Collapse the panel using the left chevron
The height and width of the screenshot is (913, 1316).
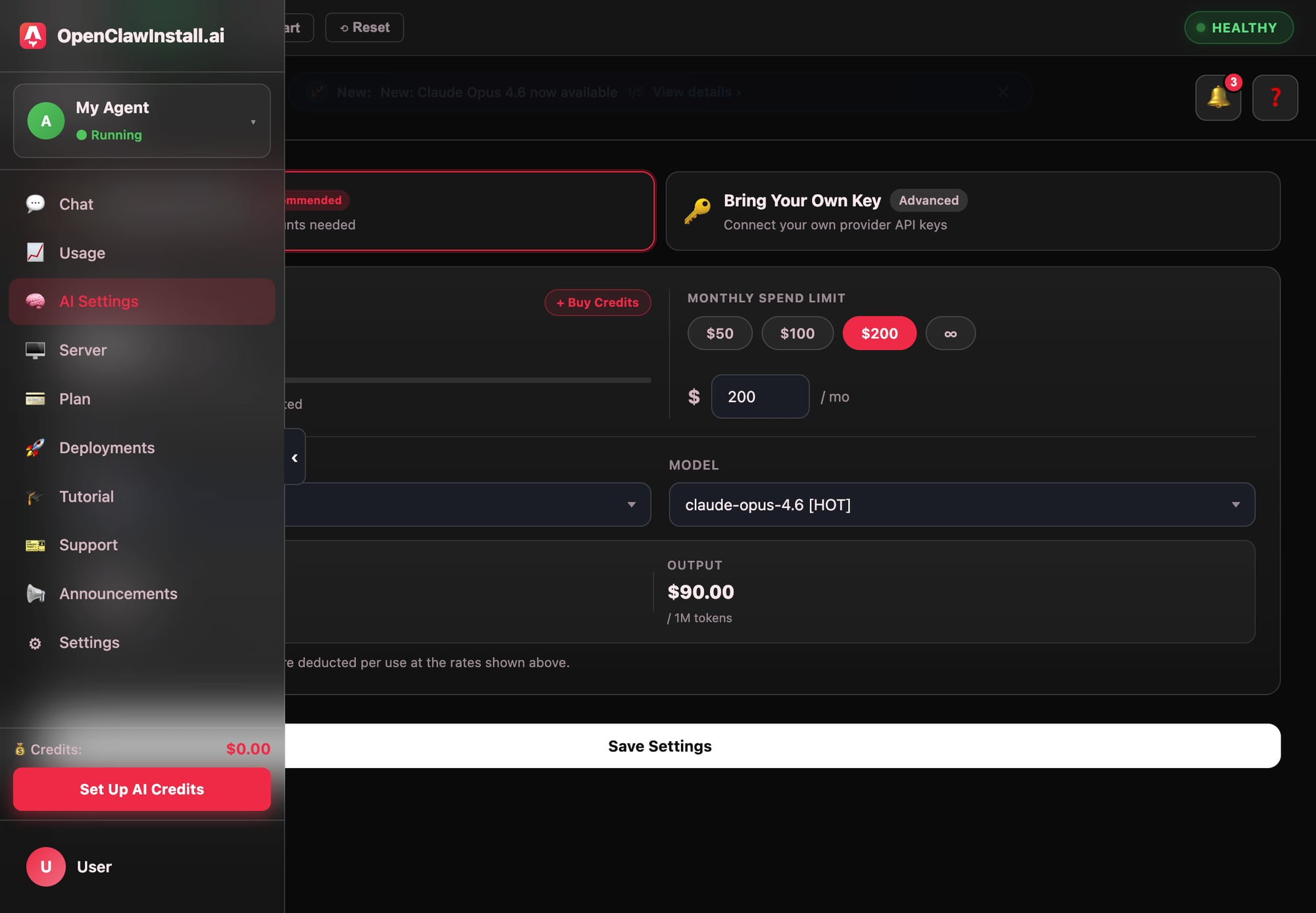tap(294, 457)
